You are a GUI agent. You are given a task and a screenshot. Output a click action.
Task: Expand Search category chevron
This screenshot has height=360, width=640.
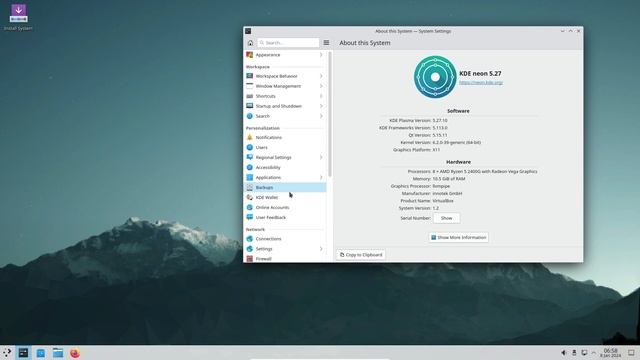pyautogui.click(x=321, y=116)
